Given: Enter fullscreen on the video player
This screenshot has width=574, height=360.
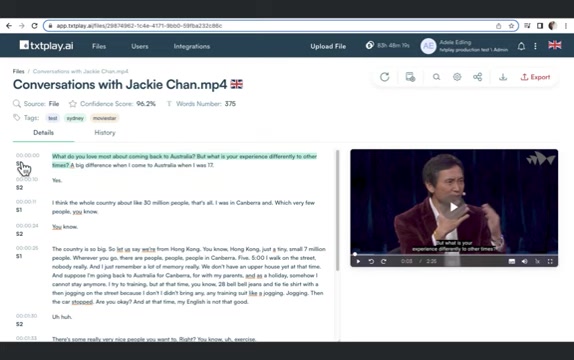Looking at the screenshot, I should pyautogui.click(x=550, y=261).
